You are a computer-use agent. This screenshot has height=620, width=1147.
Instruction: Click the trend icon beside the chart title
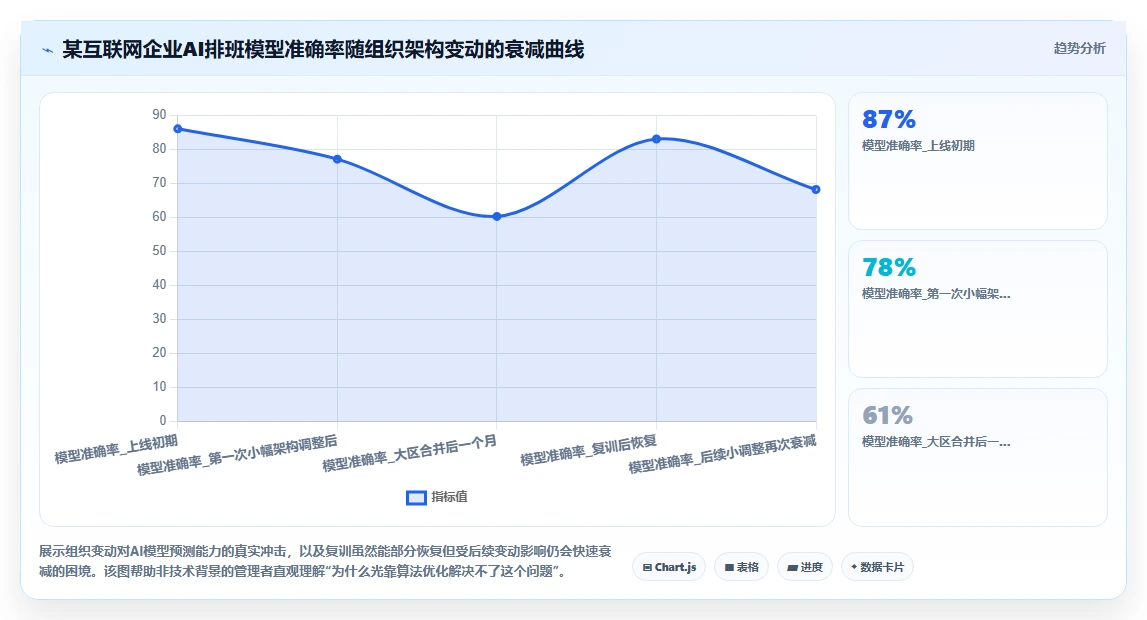[x=48, y=50]
